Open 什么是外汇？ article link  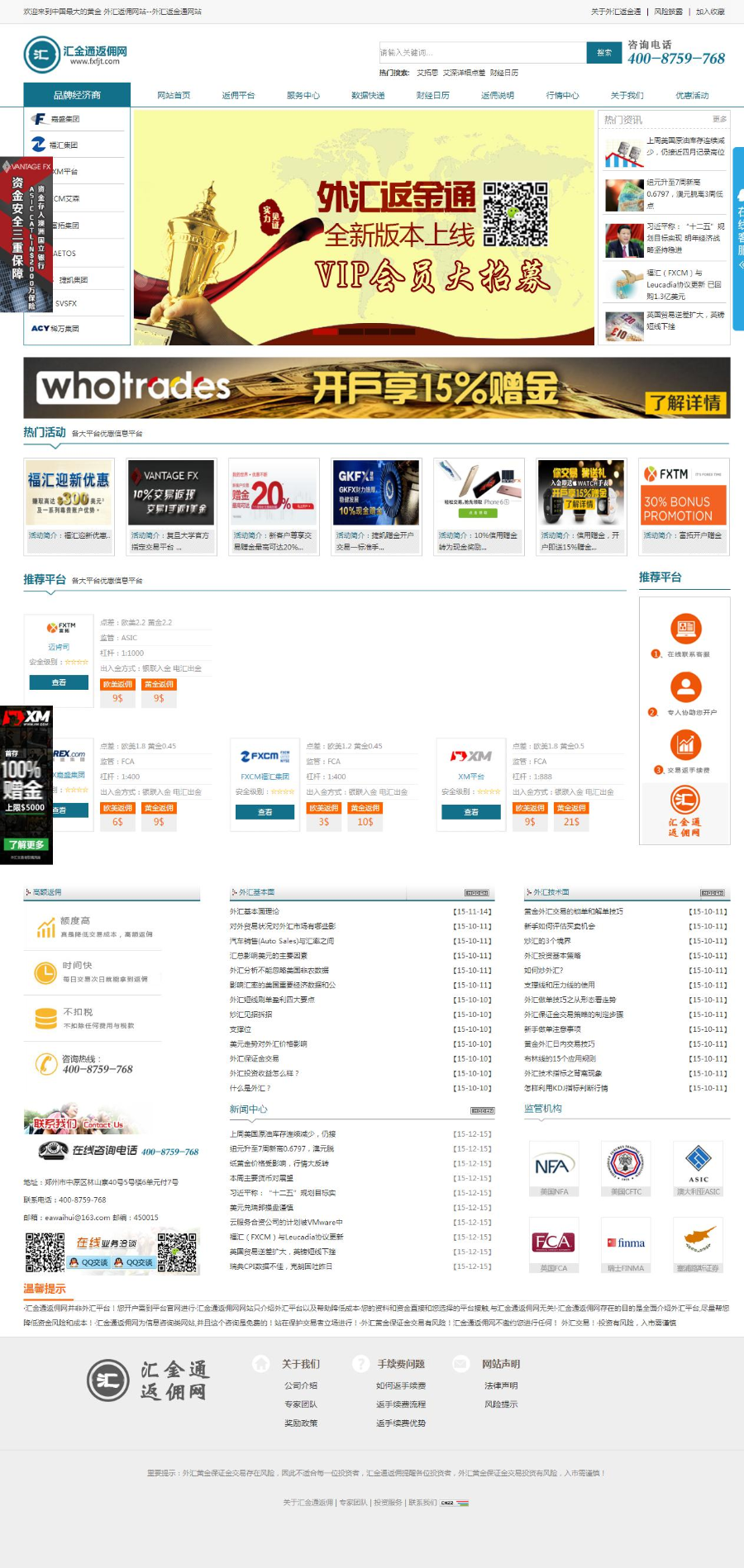click(x=250, y=1088)
